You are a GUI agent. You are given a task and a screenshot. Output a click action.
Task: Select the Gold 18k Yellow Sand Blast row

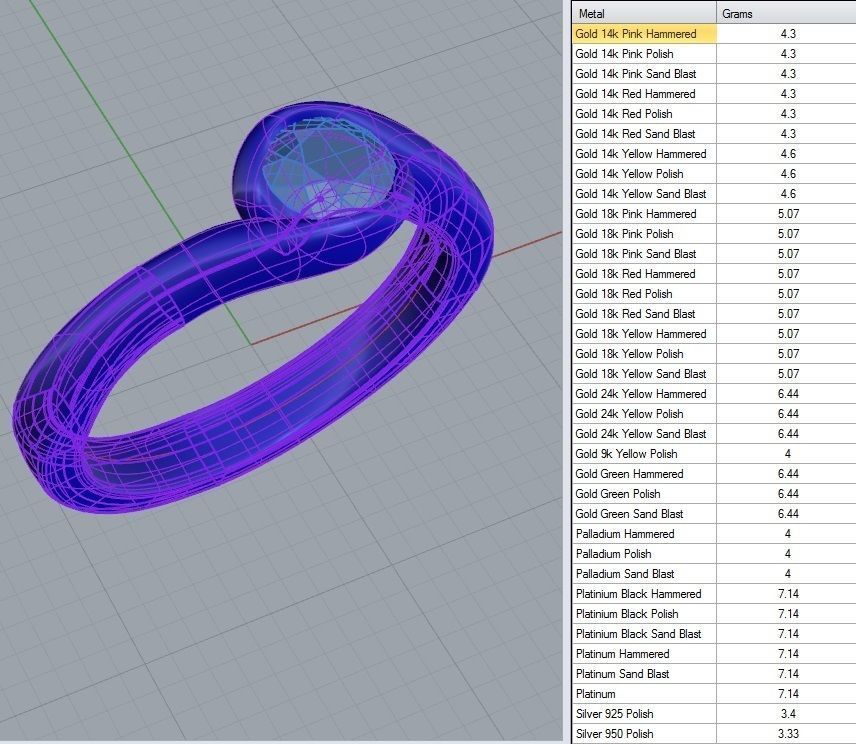(x=714, y=374)
